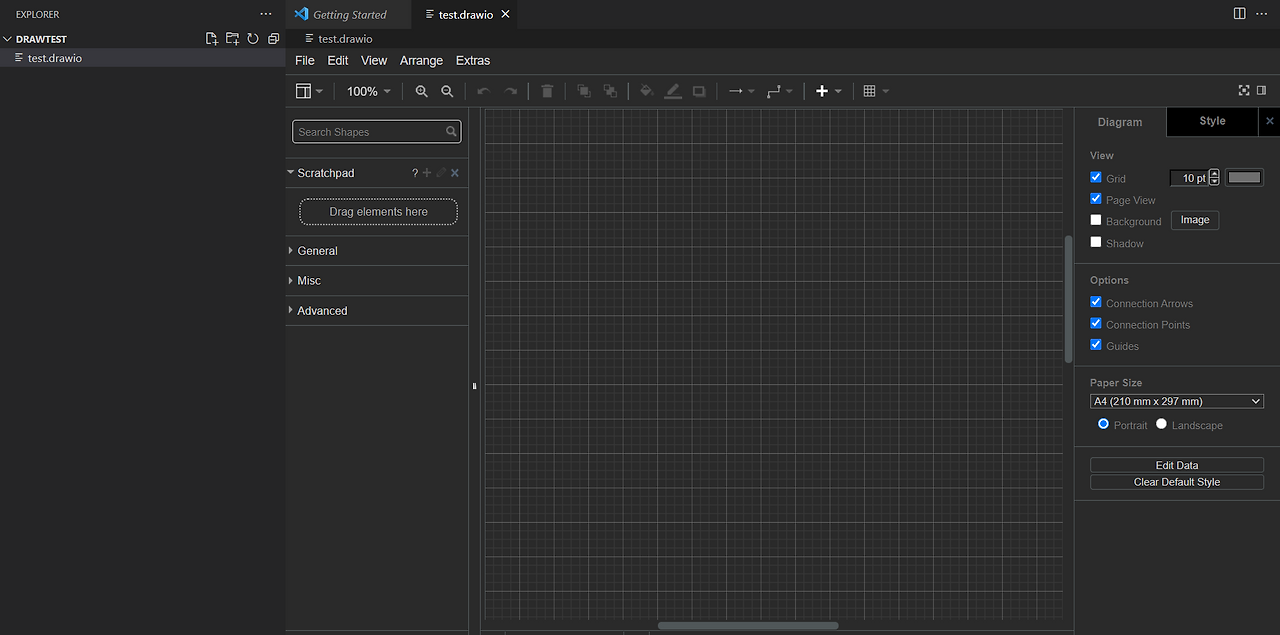
Task: Zoom in using the magnifier plus icon
Action: click(x=421, y=91)
